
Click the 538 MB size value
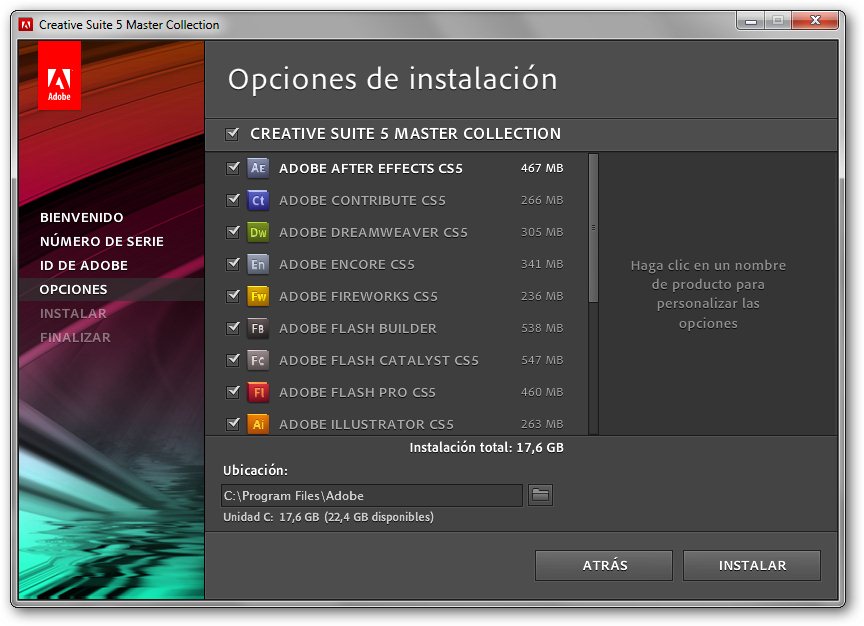(x=542, y=328)
